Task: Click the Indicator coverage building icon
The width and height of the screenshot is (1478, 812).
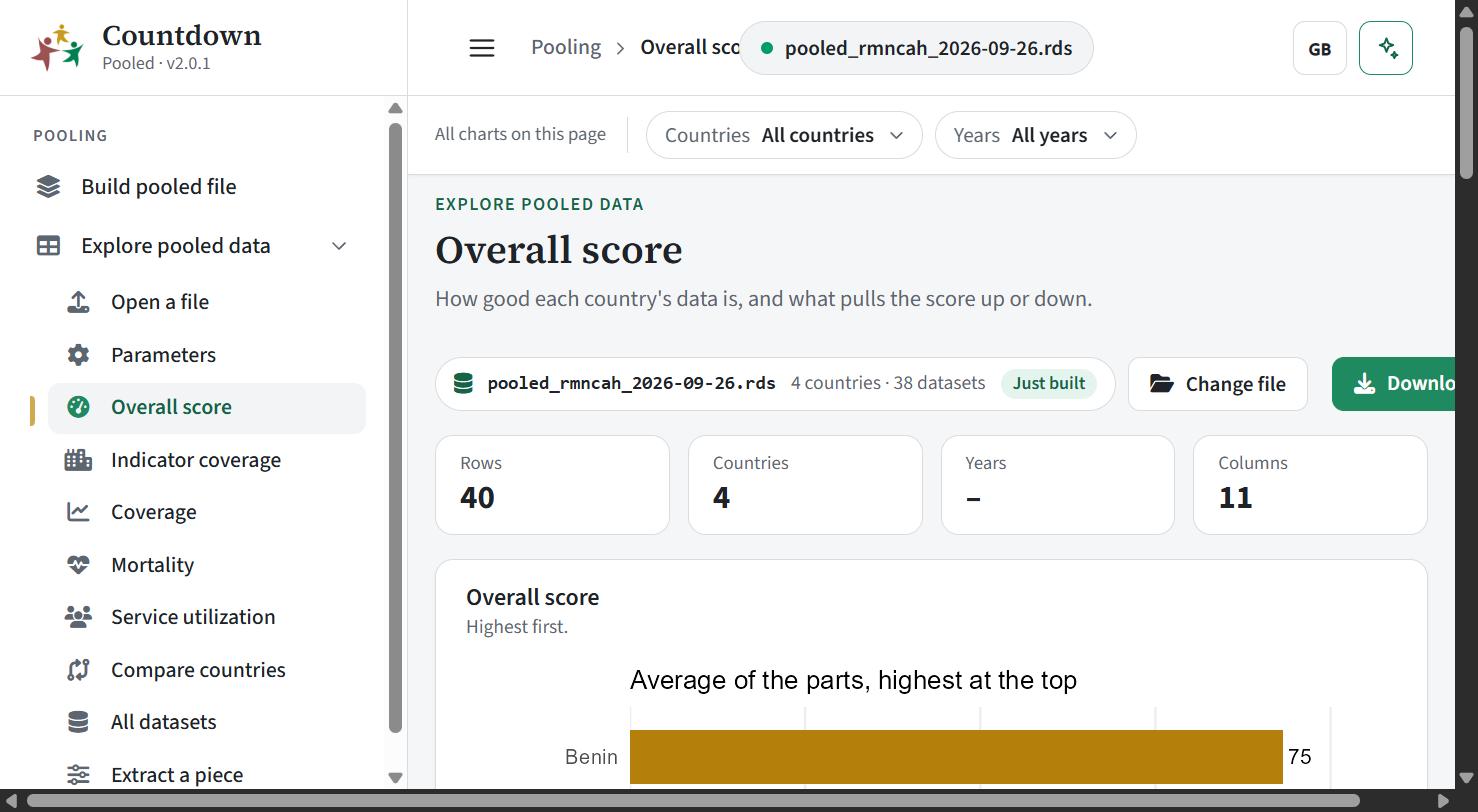Action: click(x=78, y=460)
